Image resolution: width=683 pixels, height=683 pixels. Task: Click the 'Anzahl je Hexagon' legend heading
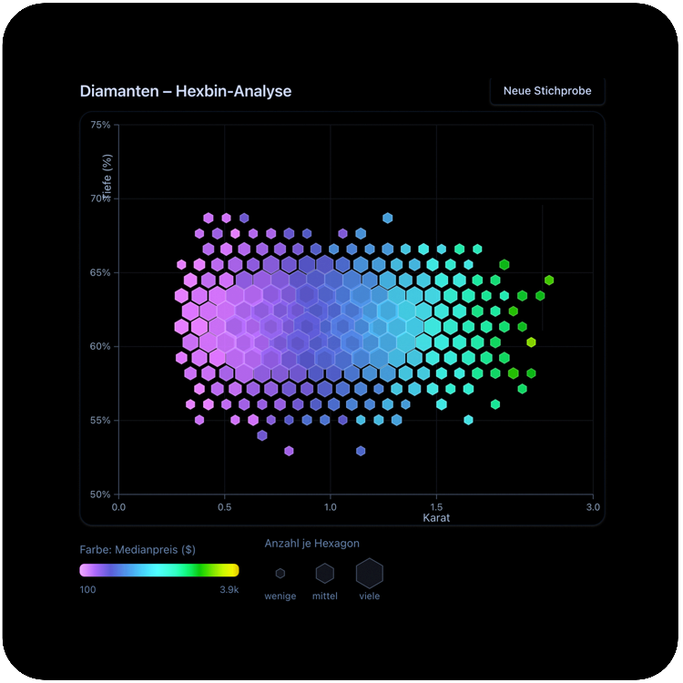click(x=312, y=543)
